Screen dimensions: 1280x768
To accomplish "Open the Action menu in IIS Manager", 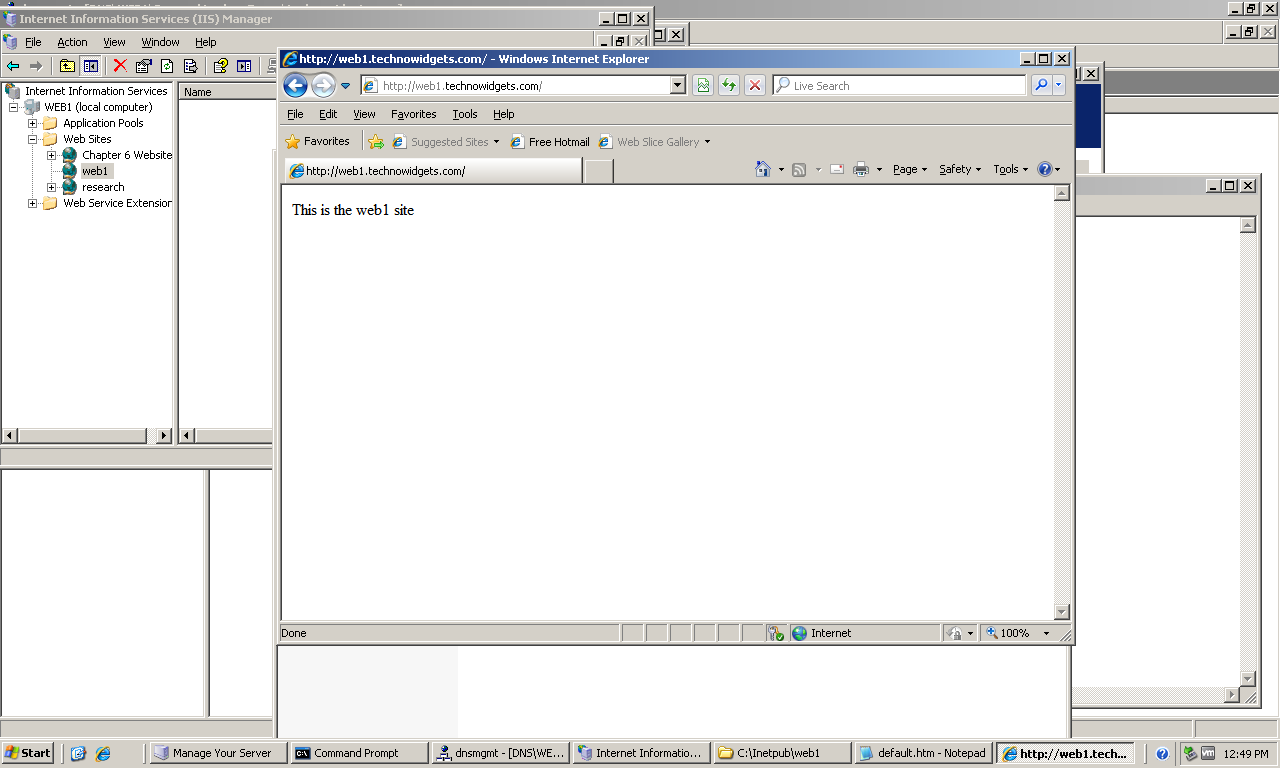I will [x=72, y=42].
